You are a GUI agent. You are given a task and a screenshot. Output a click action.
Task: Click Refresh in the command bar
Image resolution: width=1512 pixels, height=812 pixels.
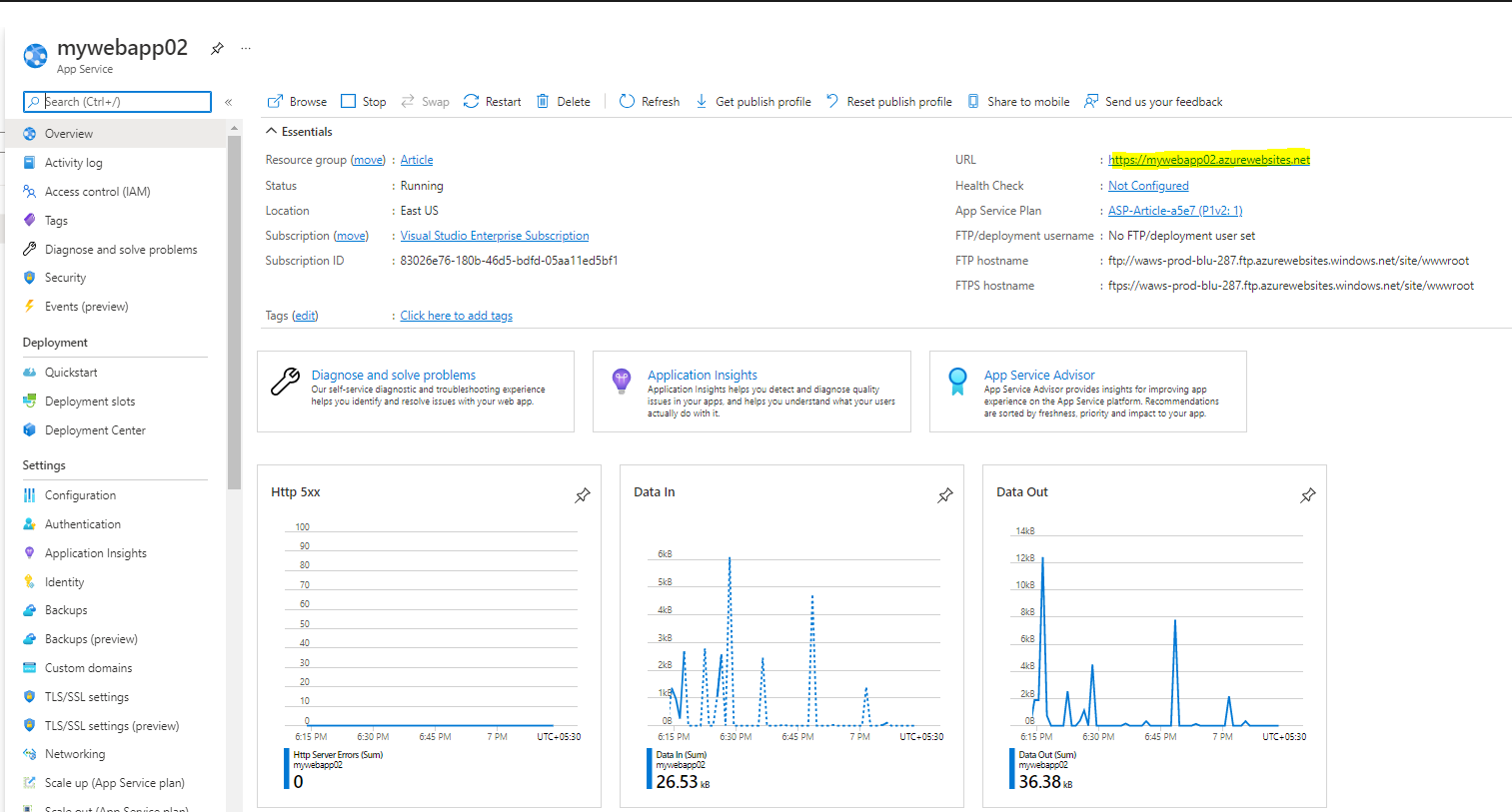click(x=650, y=102)
